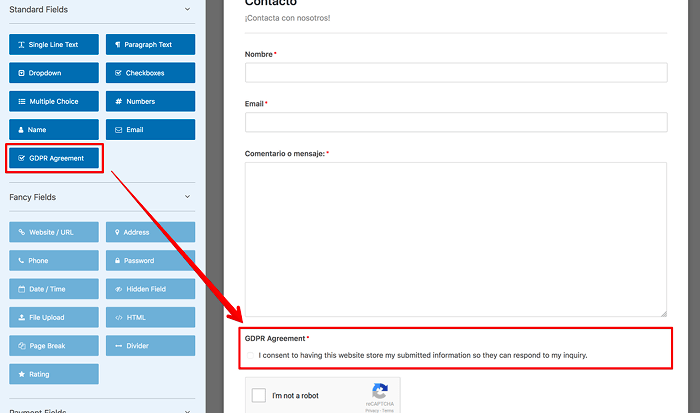Collapse the Payment Fields section chevron
The height and width of the screenshot is (413, 700).
tap(188, 411)
